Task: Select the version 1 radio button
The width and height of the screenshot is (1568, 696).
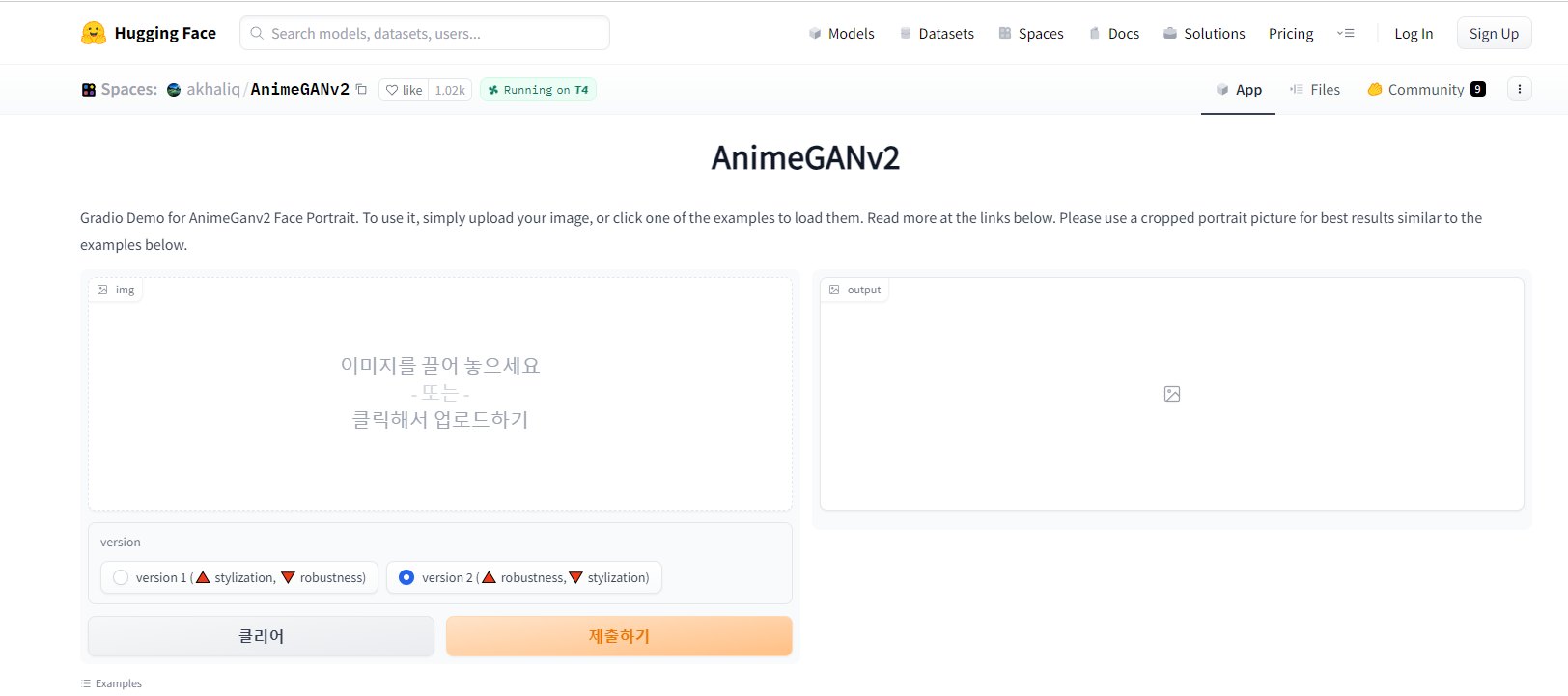Action: (121, 577)
